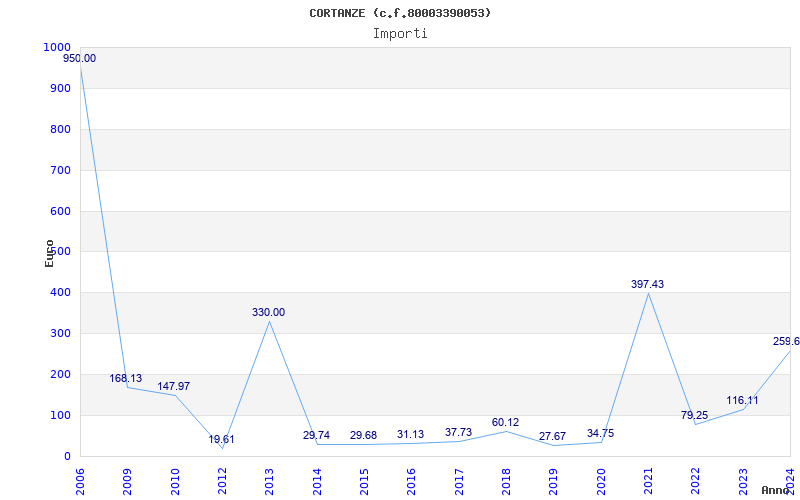Click the 31.13 data label

(411, 434)
